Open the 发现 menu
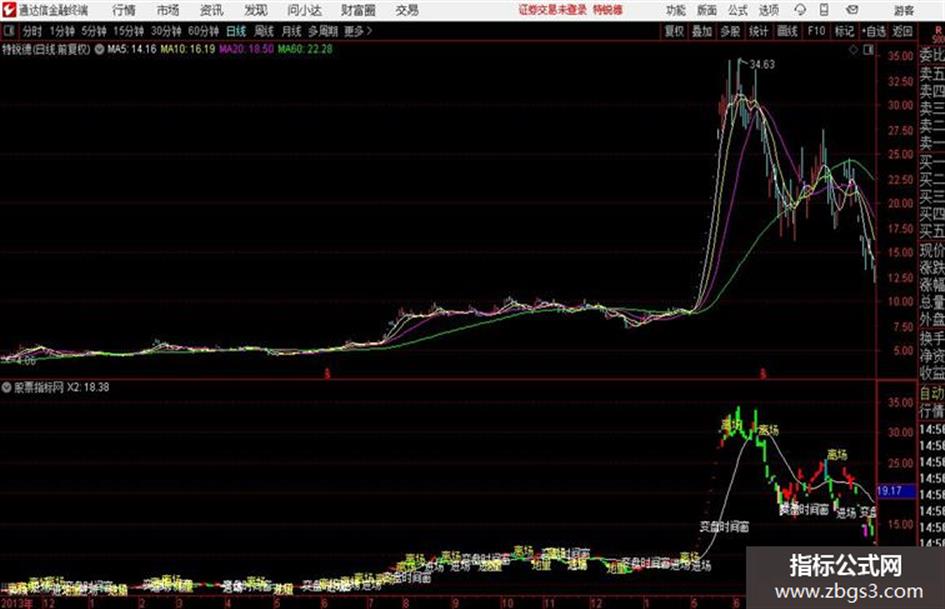The width and height of the screenshot is (945, 609). tap(256, 10)
